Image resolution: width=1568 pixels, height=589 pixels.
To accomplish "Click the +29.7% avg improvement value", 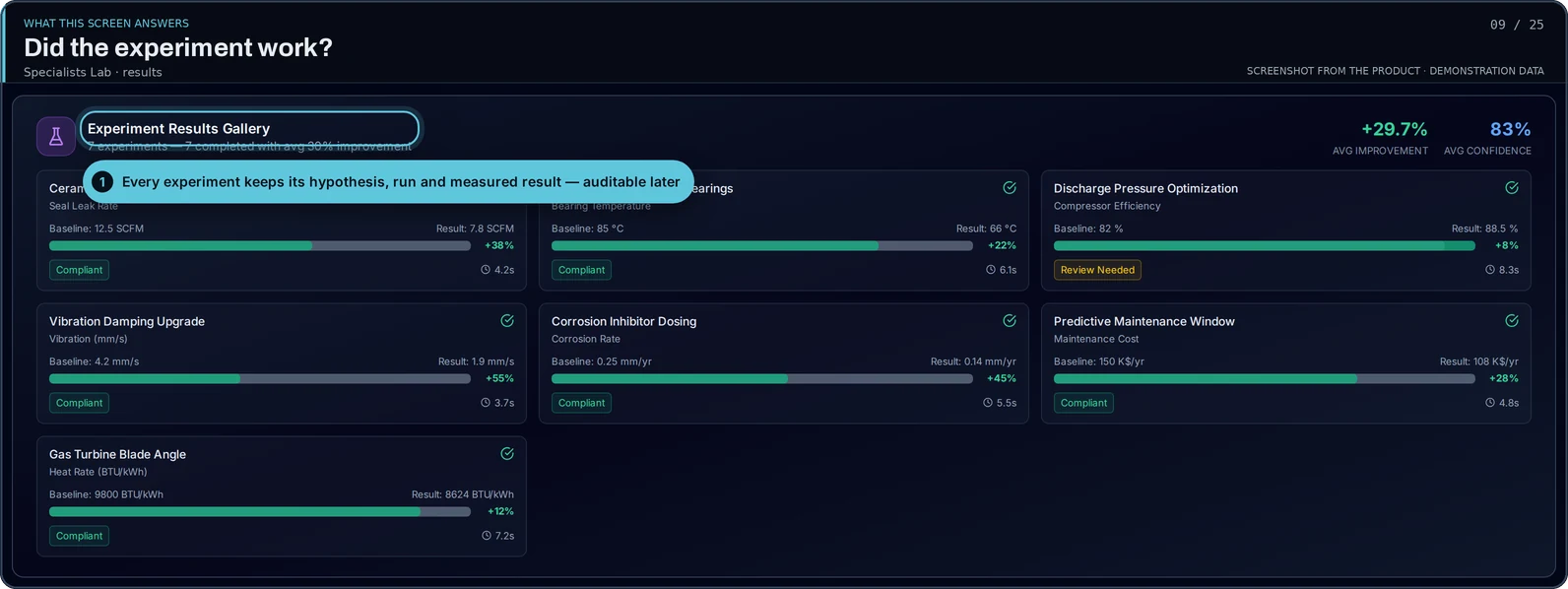I will [x=1394, y=129].
